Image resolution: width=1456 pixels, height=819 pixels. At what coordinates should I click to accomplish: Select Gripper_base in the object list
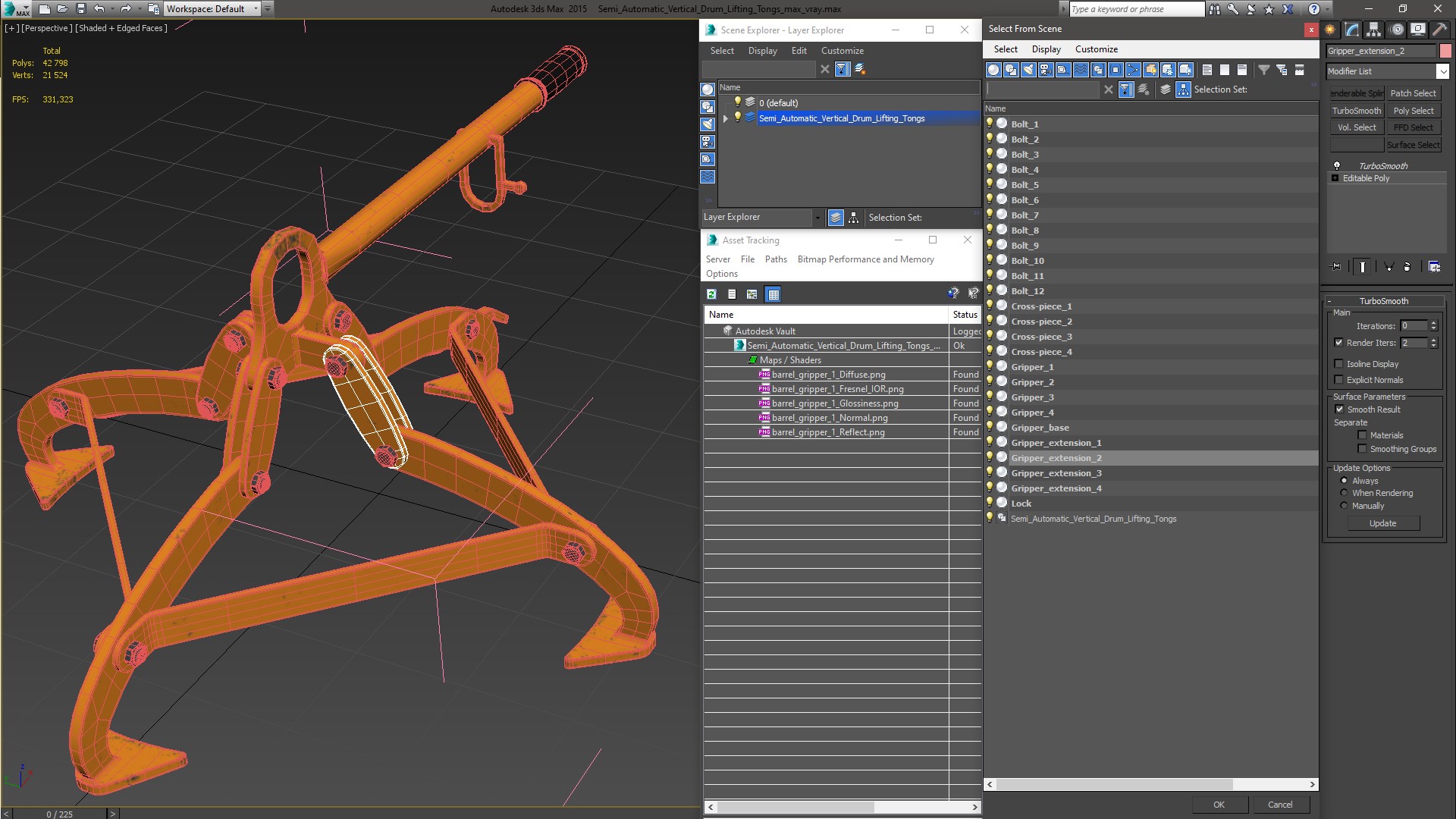point(1040,428)
